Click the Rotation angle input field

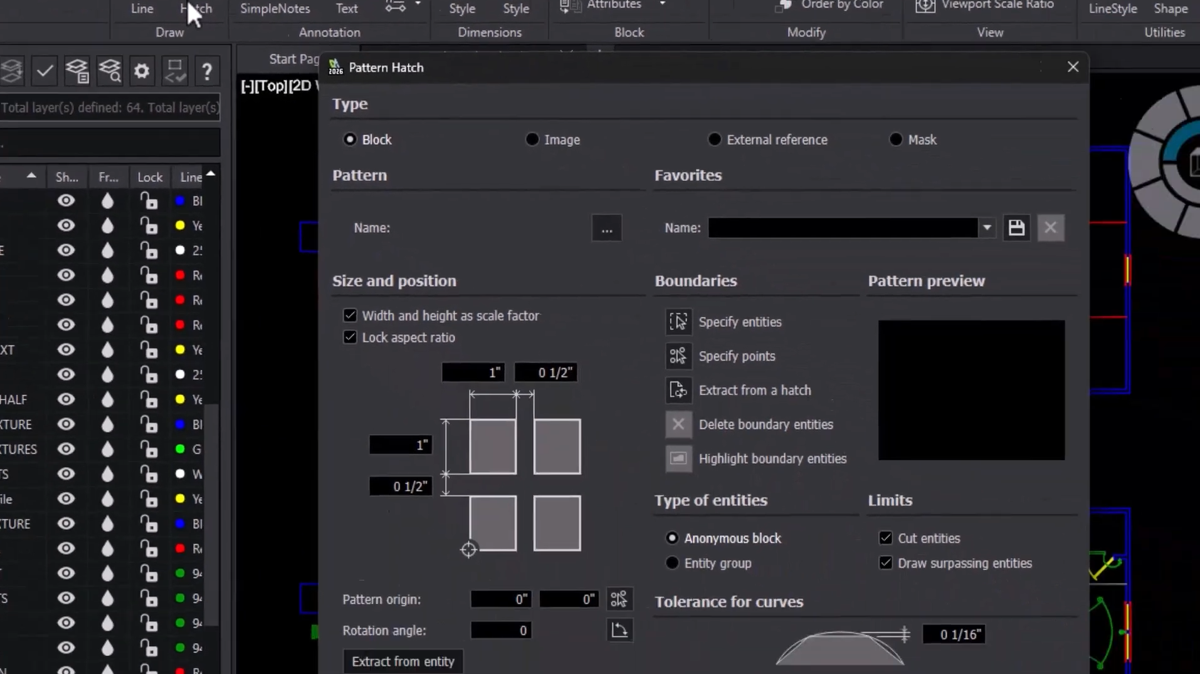coord(501,630)
